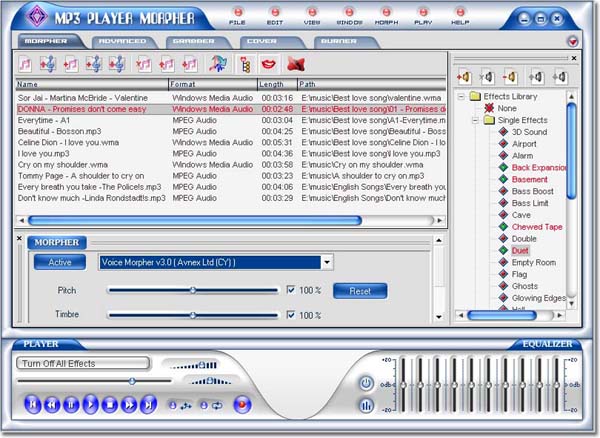This screenshot has height=438, width=600.
Task: Skip to the next track
Action: (148, 404)
